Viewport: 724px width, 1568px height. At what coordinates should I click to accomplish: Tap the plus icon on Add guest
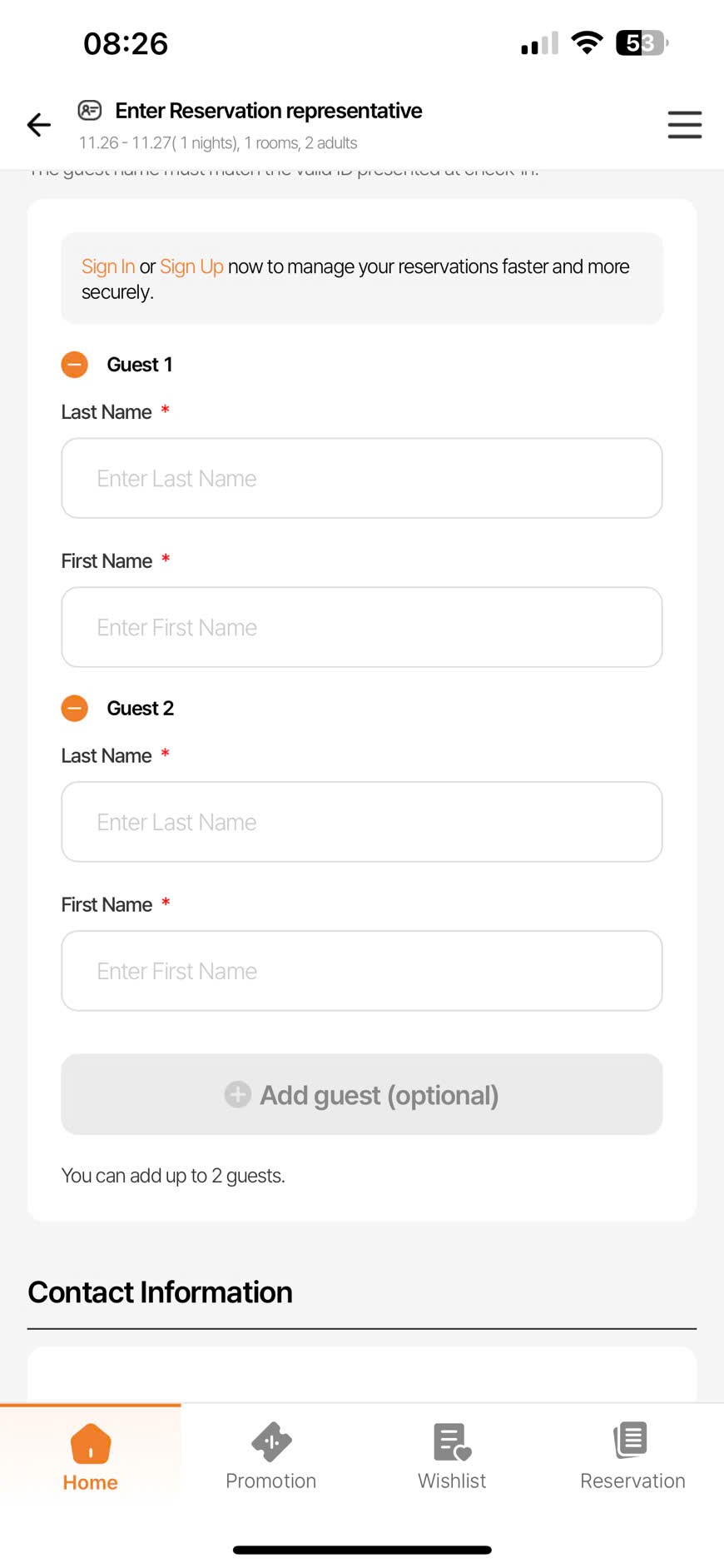pos(238,1095)
